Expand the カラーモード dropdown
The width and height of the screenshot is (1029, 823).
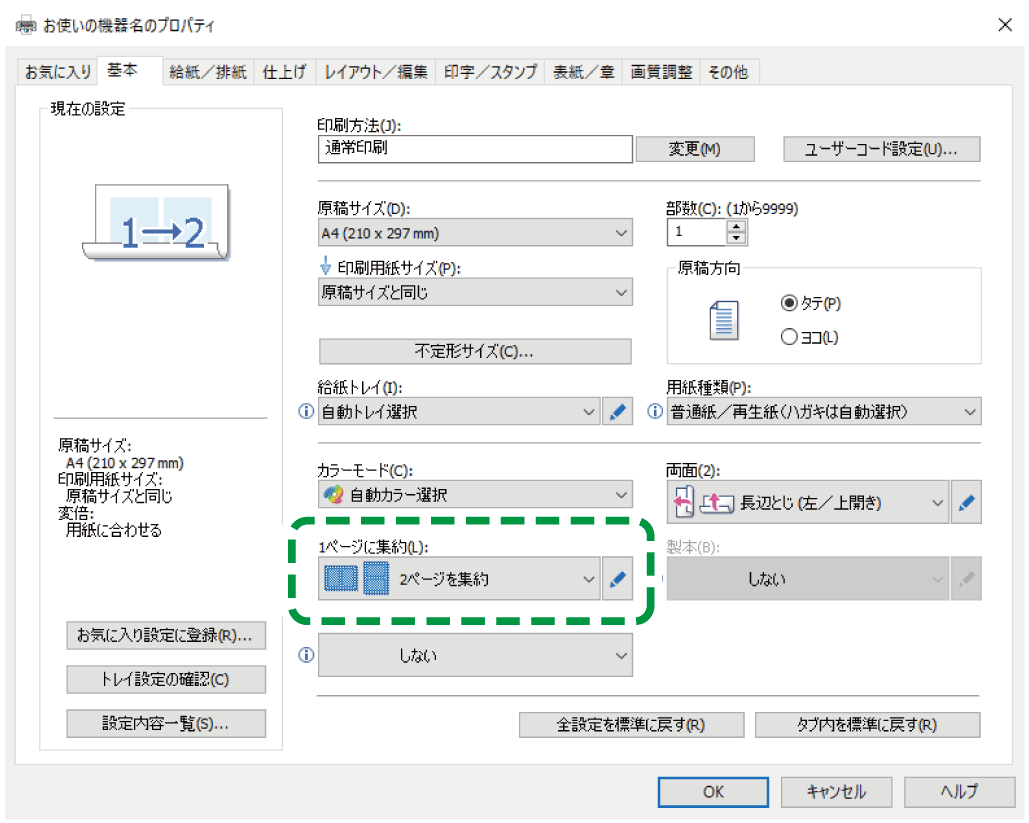click(475, 495)
